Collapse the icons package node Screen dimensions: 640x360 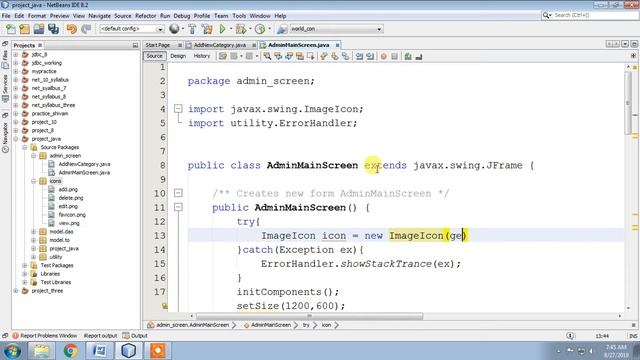point(33,181)
